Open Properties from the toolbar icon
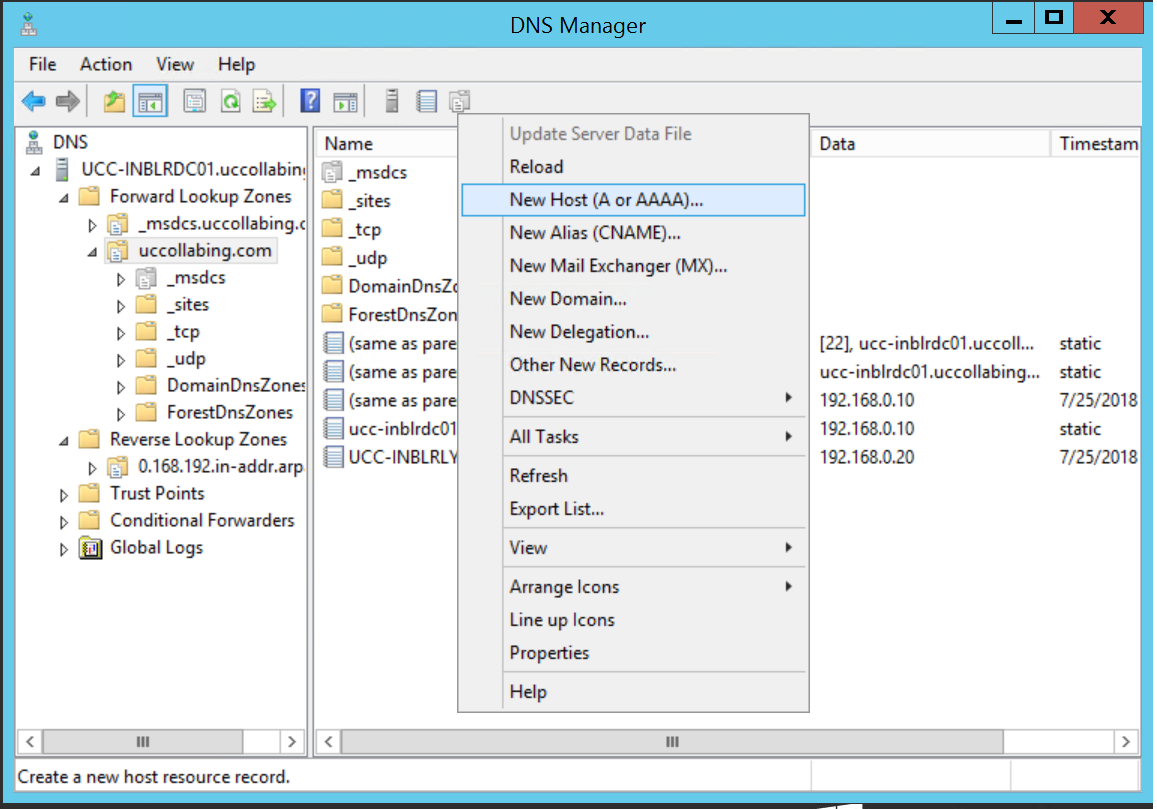Viewport: 1157px width, 809px height. (x=195, y=101)
